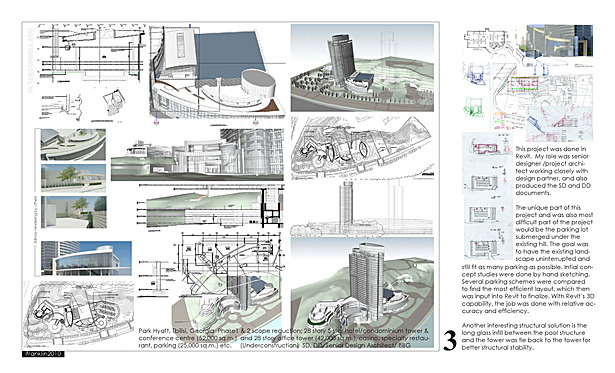615x373 pixels.
Task: Select the curved roof driveway rendering thumbnail
Action: pyautogui.click(x=73, y=145)
